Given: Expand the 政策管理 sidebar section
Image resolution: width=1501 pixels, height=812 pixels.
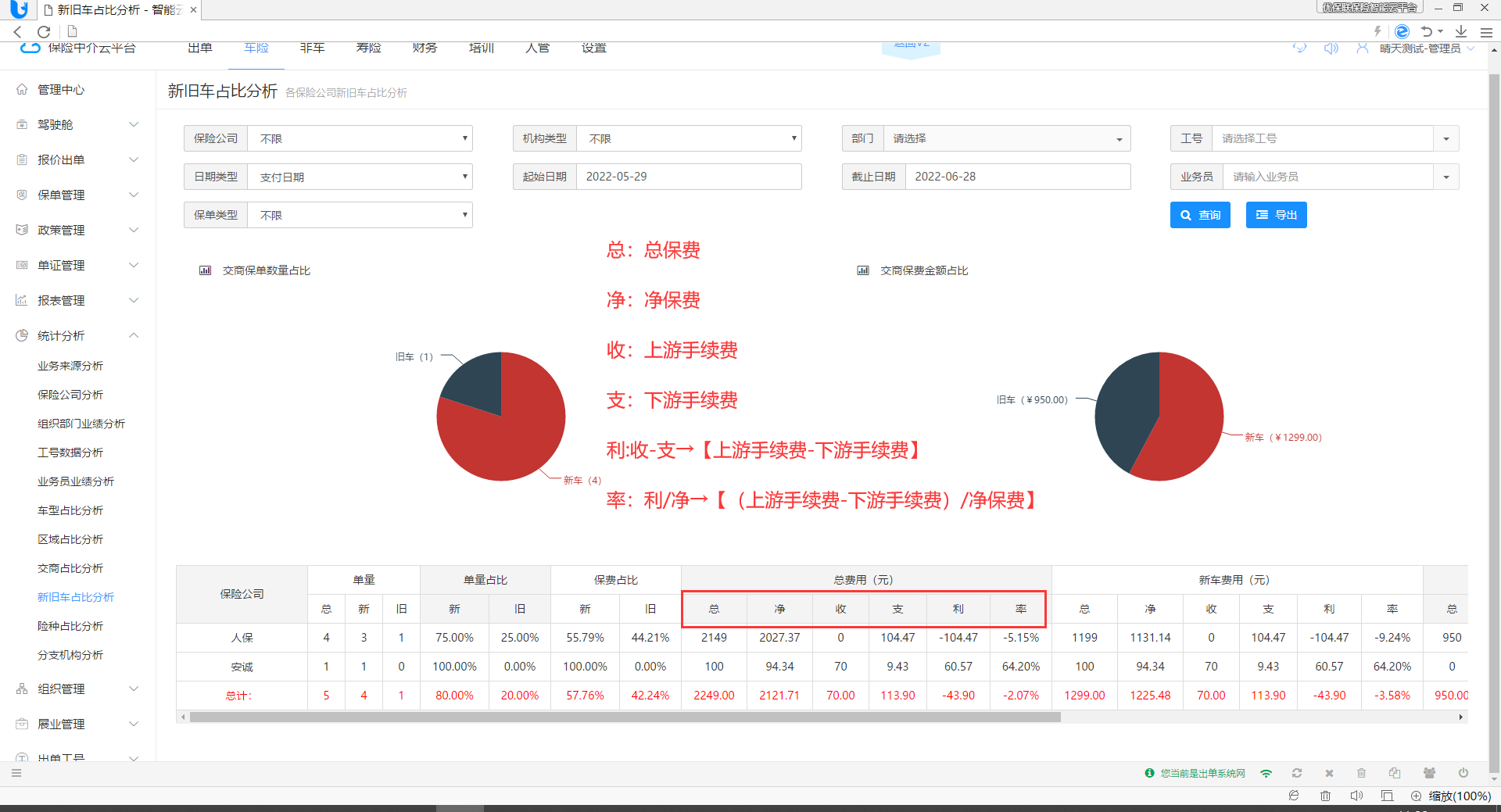Looking at the screenshot, I should pyautogui.click(x=78, y=230).
